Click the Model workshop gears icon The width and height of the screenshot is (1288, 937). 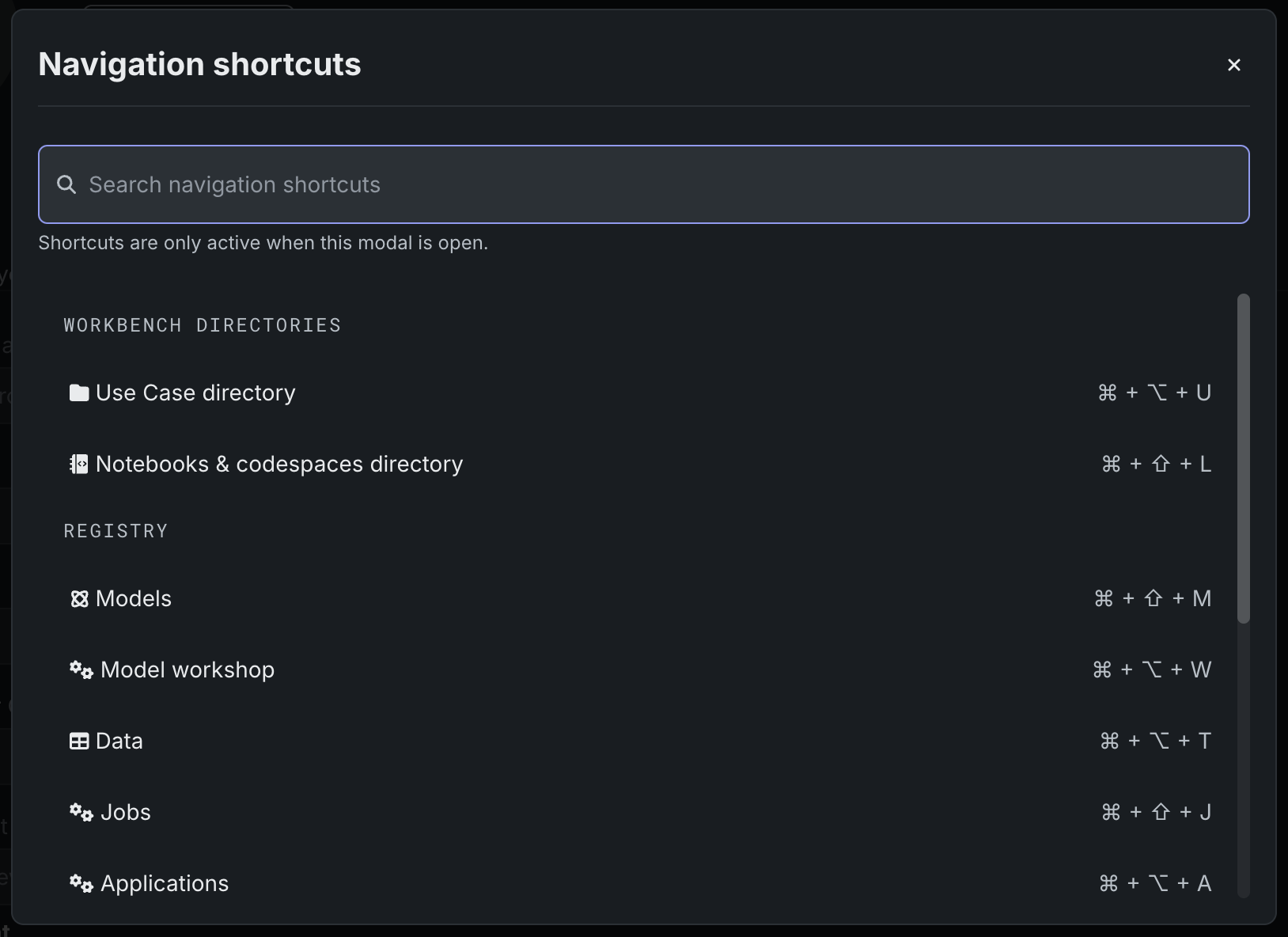[x=81, y=670]
